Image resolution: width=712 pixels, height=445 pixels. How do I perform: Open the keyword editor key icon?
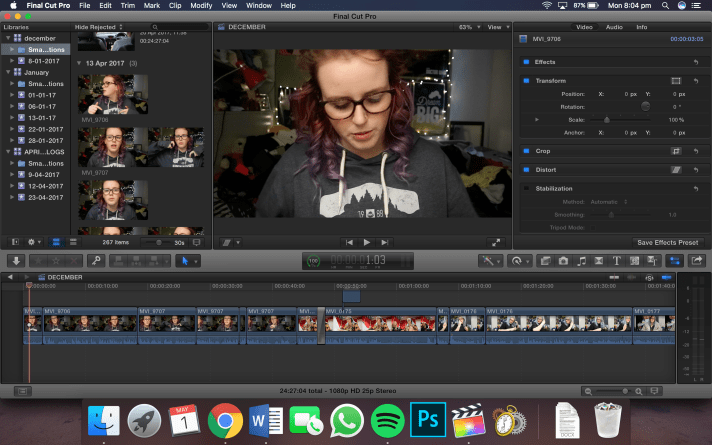(98, 260)
